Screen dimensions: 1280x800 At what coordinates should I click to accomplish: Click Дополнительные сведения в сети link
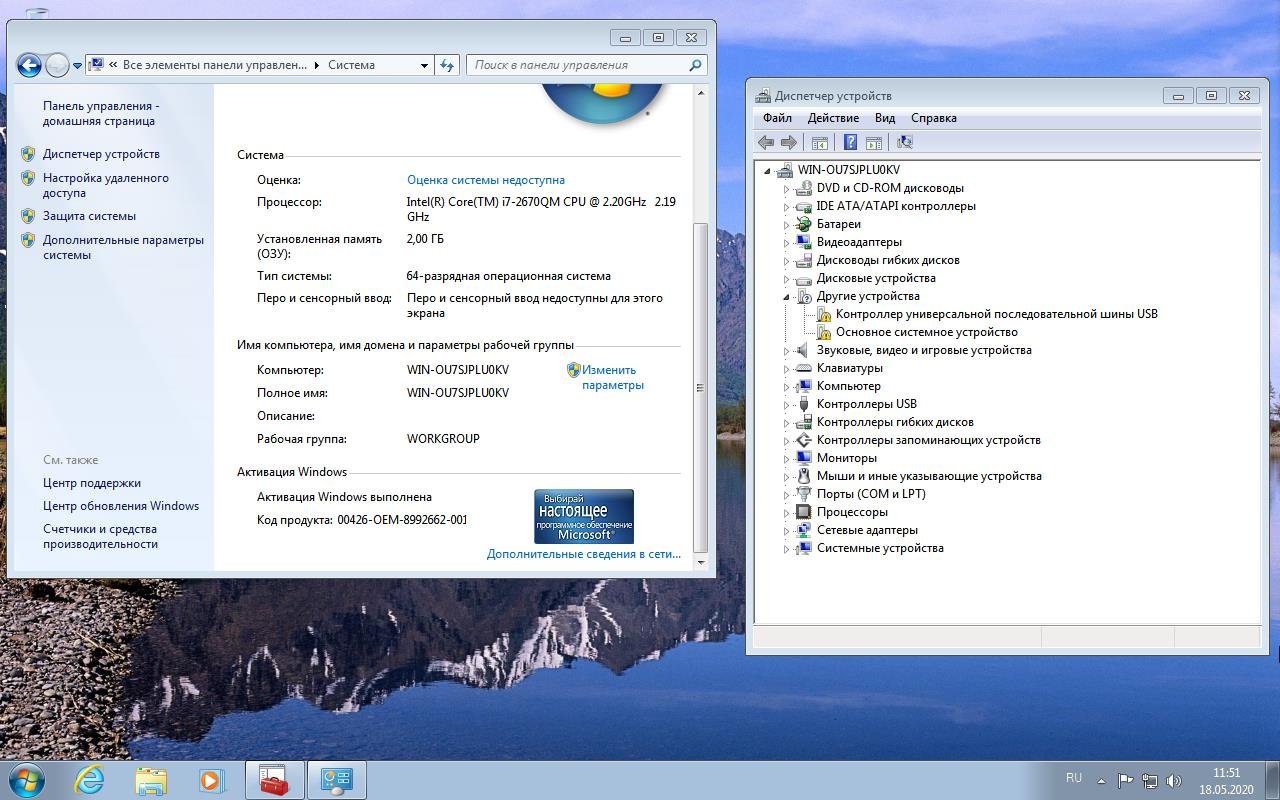584,554
